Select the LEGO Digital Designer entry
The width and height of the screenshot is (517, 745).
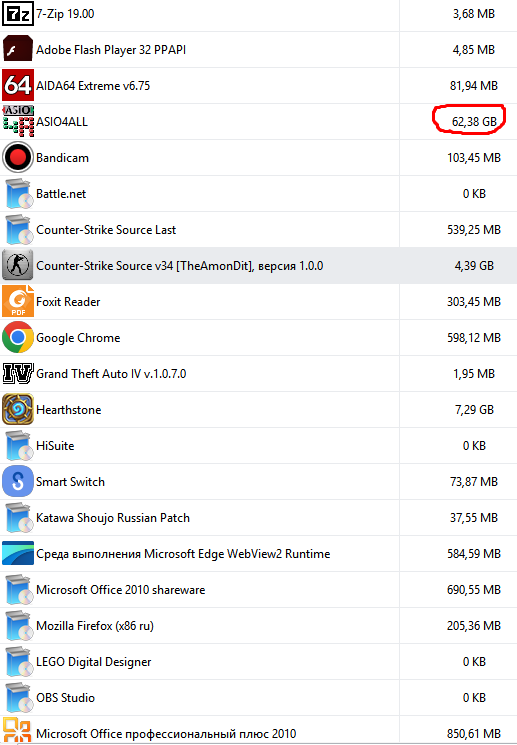point(258,662)
